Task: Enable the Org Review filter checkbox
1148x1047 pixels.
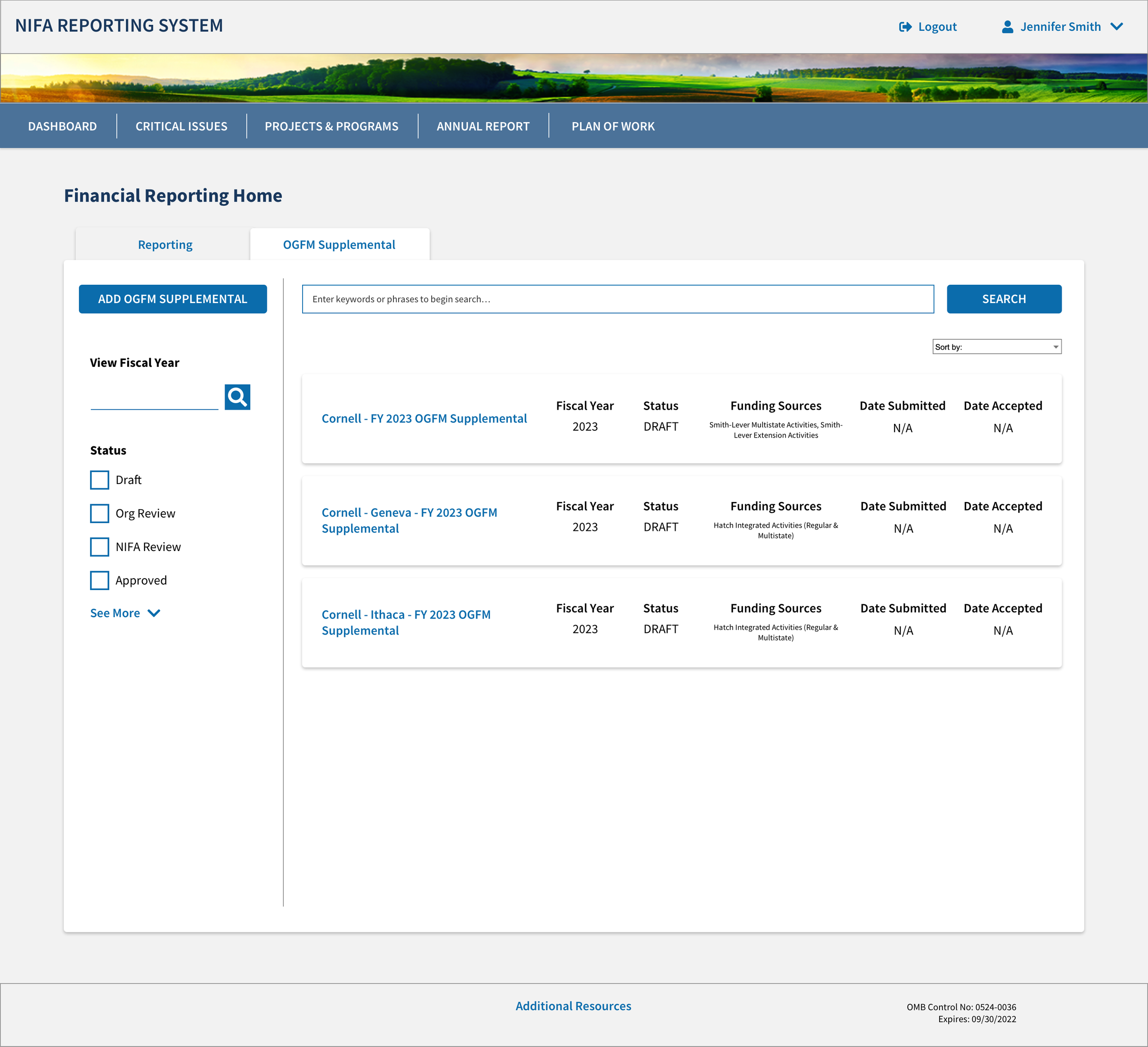Action: 100,513
